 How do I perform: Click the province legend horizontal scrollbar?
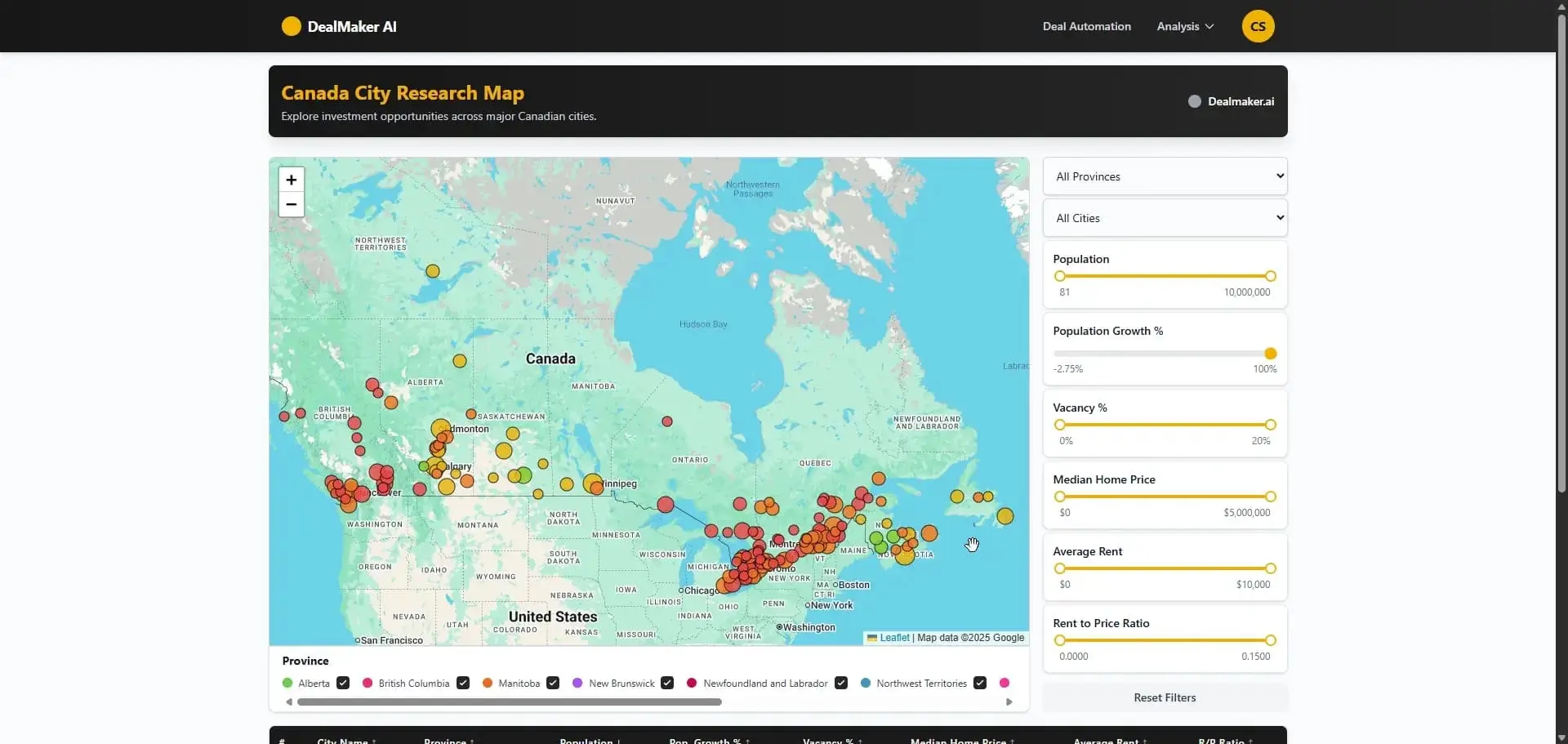click(509, 702)
